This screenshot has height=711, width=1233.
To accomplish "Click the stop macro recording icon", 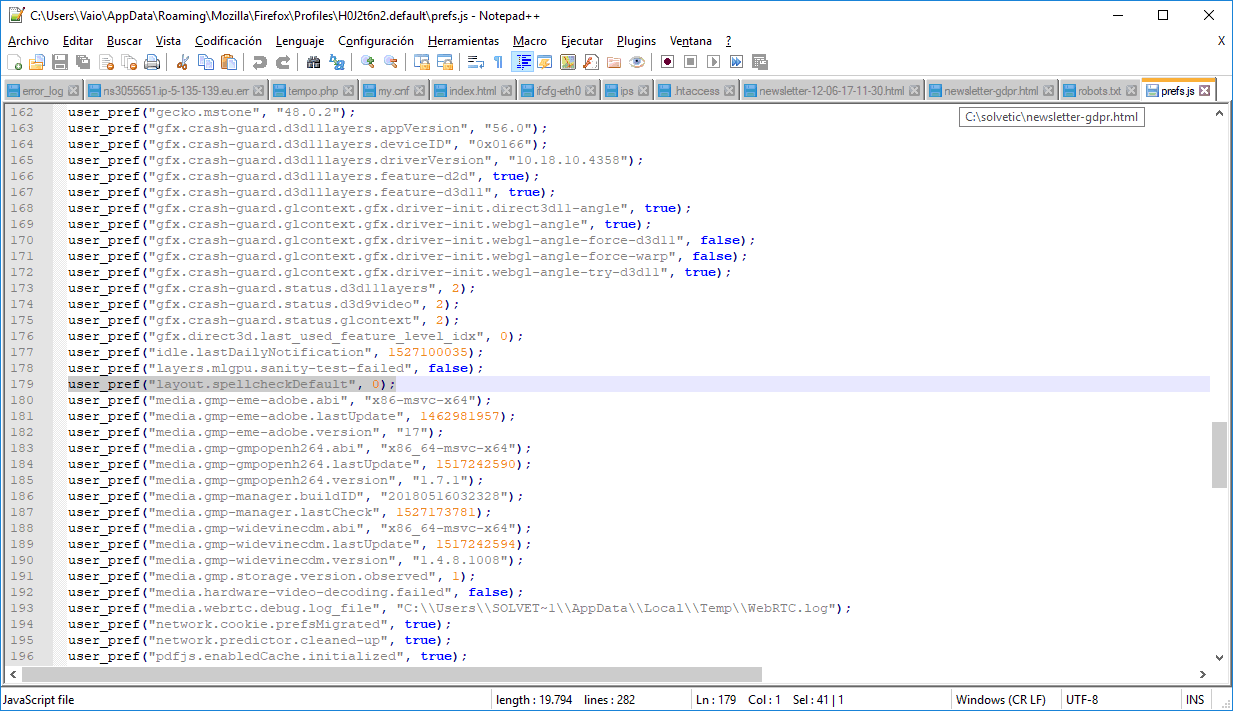I will click(x=690, y=62).
